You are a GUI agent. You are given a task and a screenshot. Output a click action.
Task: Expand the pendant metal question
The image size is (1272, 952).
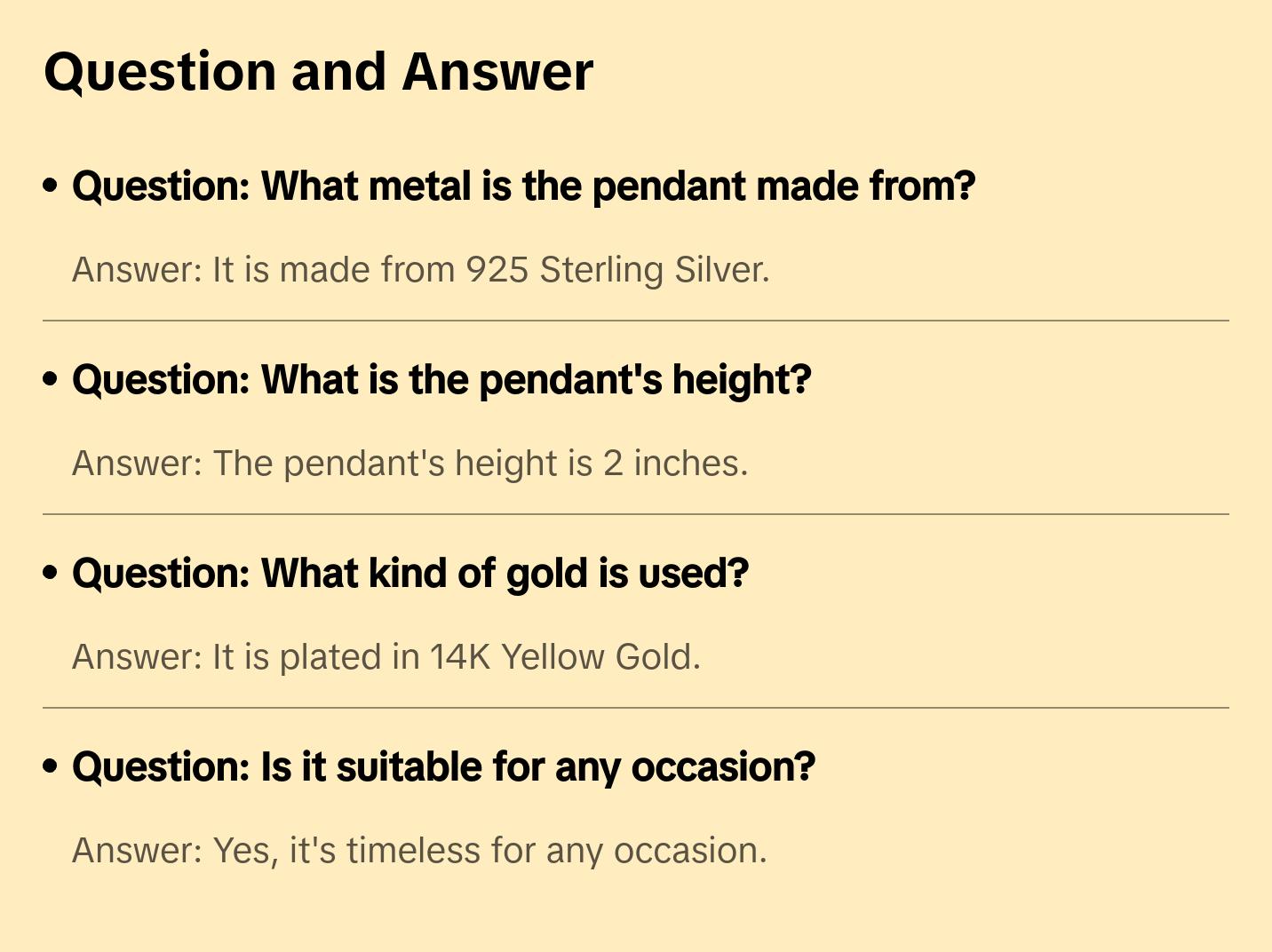point(523,186)
